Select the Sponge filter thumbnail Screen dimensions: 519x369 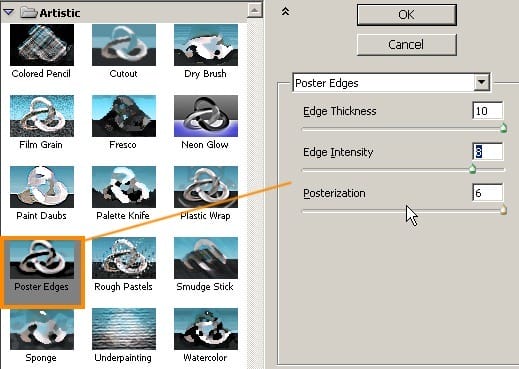coord(42,329)
